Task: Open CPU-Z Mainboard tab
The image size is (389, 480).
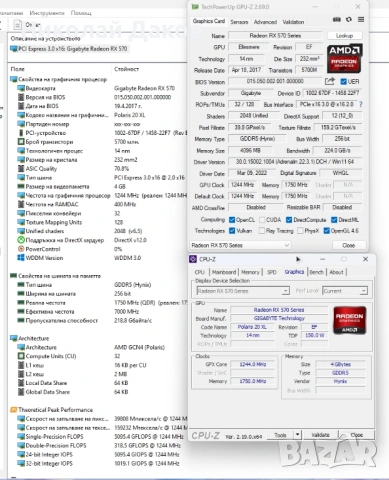Action: point(224,272)
